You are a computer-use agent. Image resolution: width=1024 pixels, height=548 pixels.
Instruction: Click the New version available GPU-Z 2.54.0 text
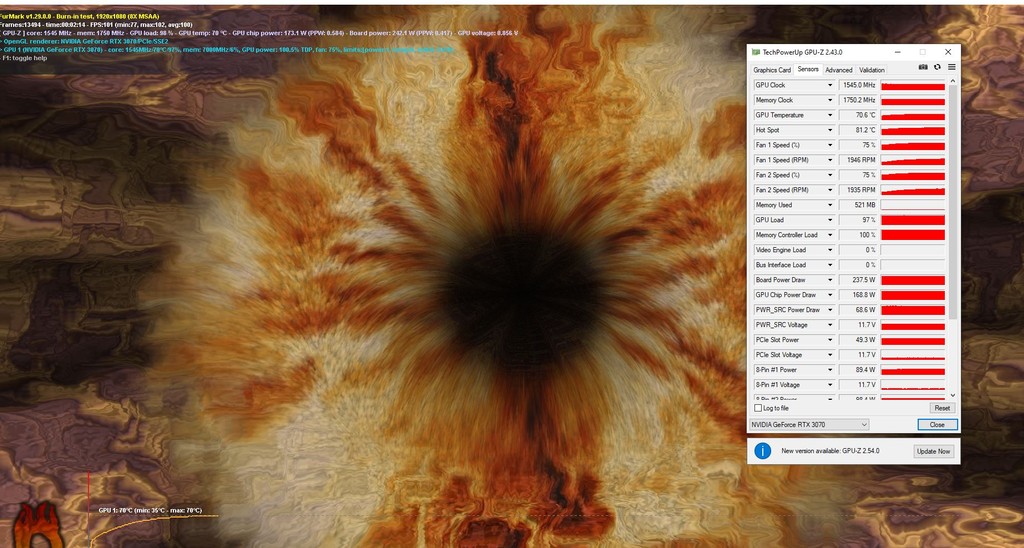click(x=830, y=451)
